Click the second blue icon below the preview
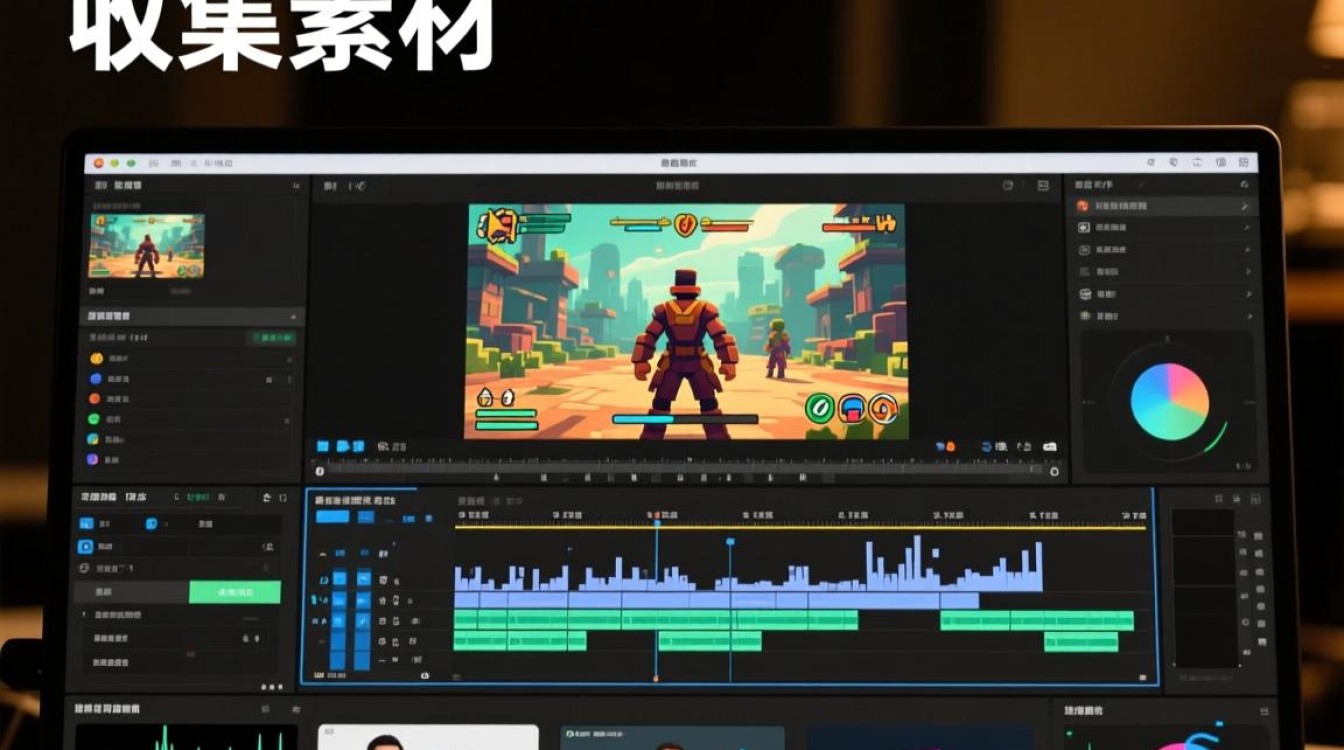The height and width of the screenshot is (750, 1344). coord(343,447)
